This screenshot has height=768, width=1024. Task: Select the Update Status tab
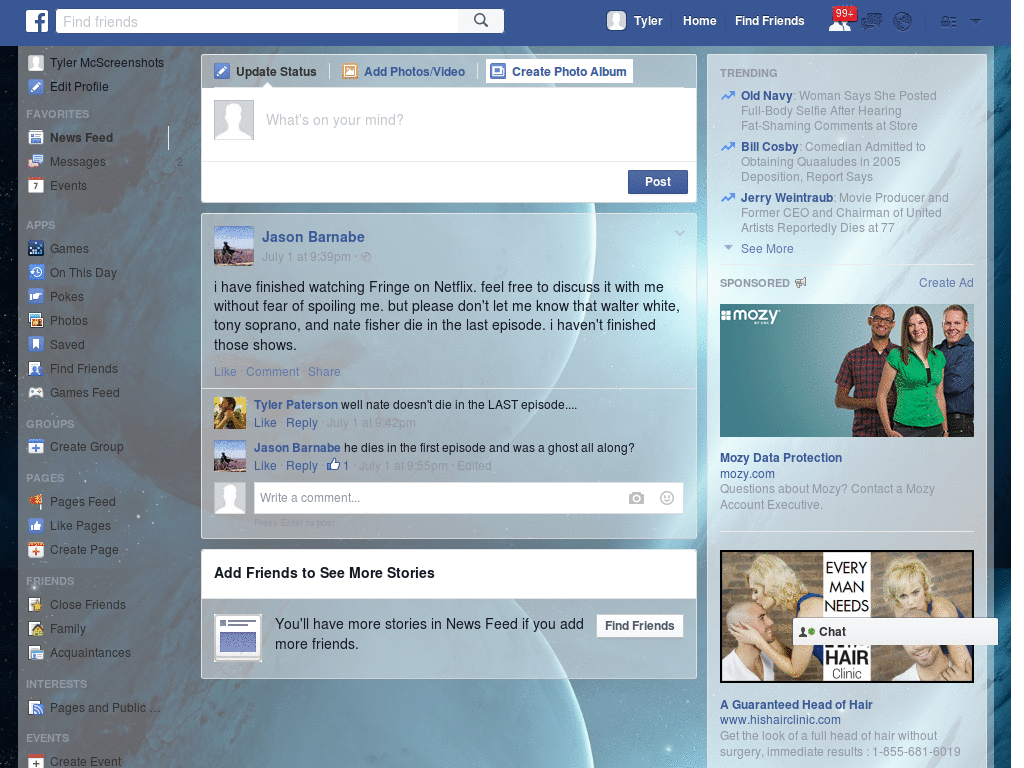tap(266, 71)
